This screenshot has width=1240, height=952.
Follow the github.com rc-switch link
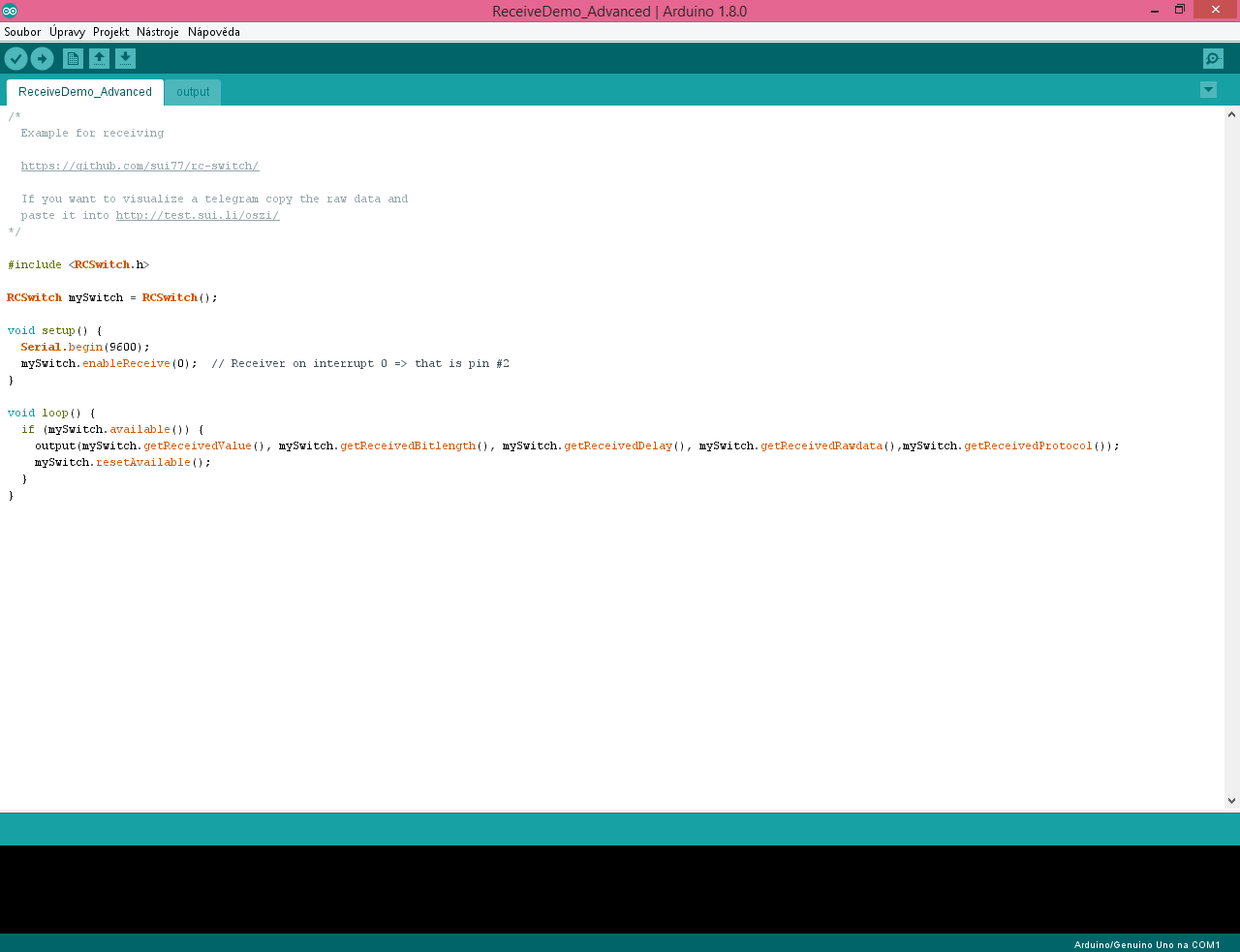(x=139, y=167)
